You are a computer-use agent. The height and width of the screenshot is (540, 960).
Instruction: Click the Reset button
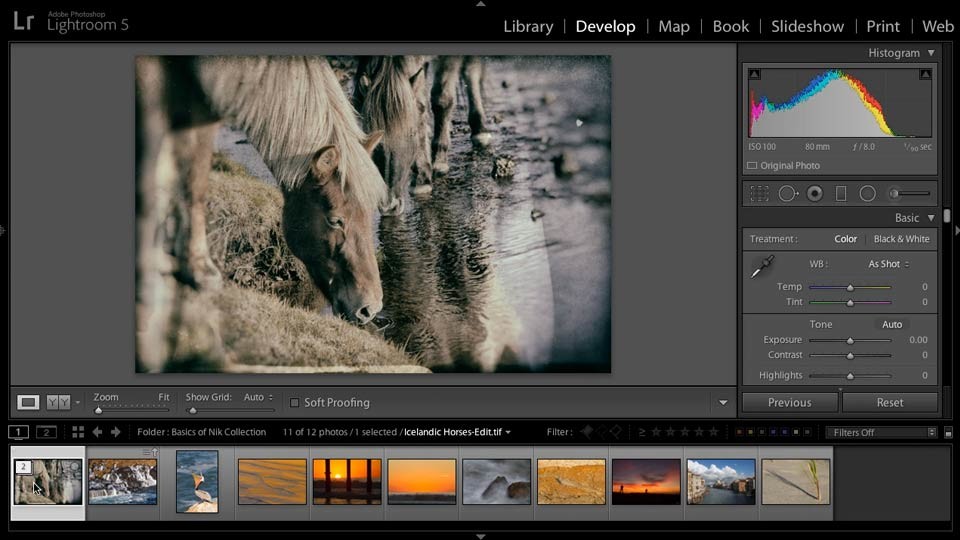coord(890,402)
